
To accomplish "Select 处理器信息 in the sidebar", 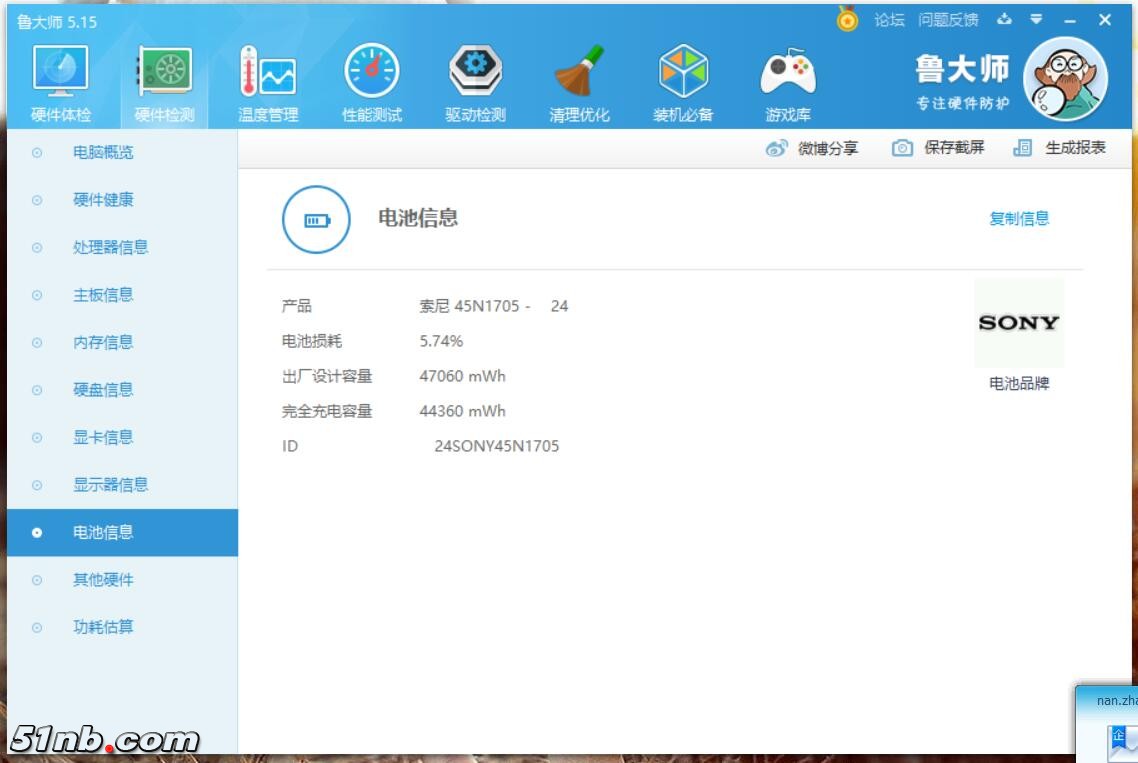I will pyautogui.click(x=110, y=248).
